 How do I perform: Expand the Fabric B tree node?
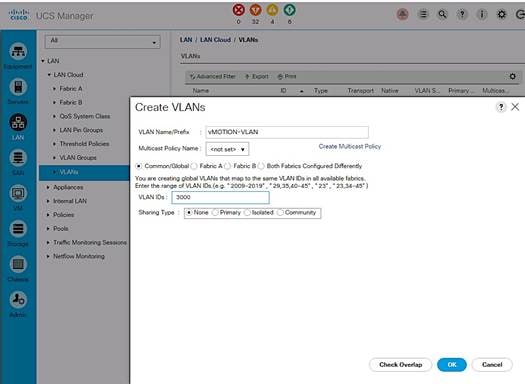point(55,102)
